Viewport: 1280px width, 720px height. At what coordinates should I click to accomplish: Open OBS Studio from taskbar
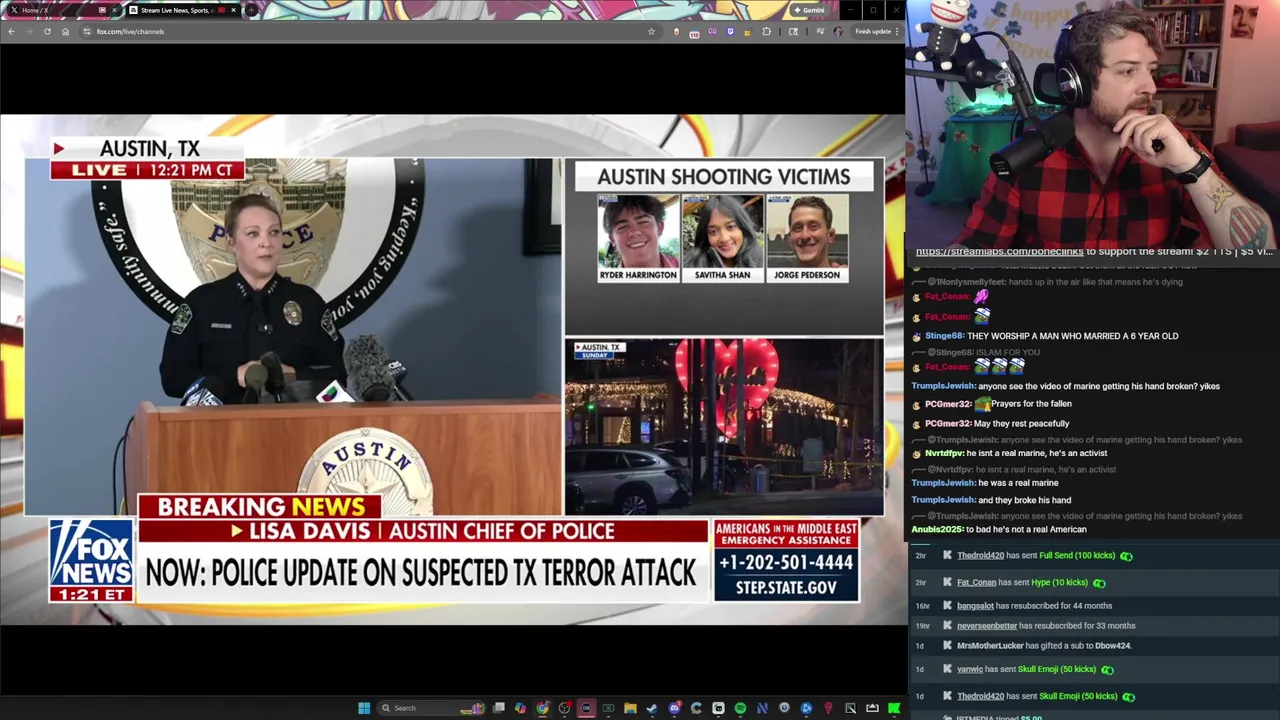(x=565, y=708)
